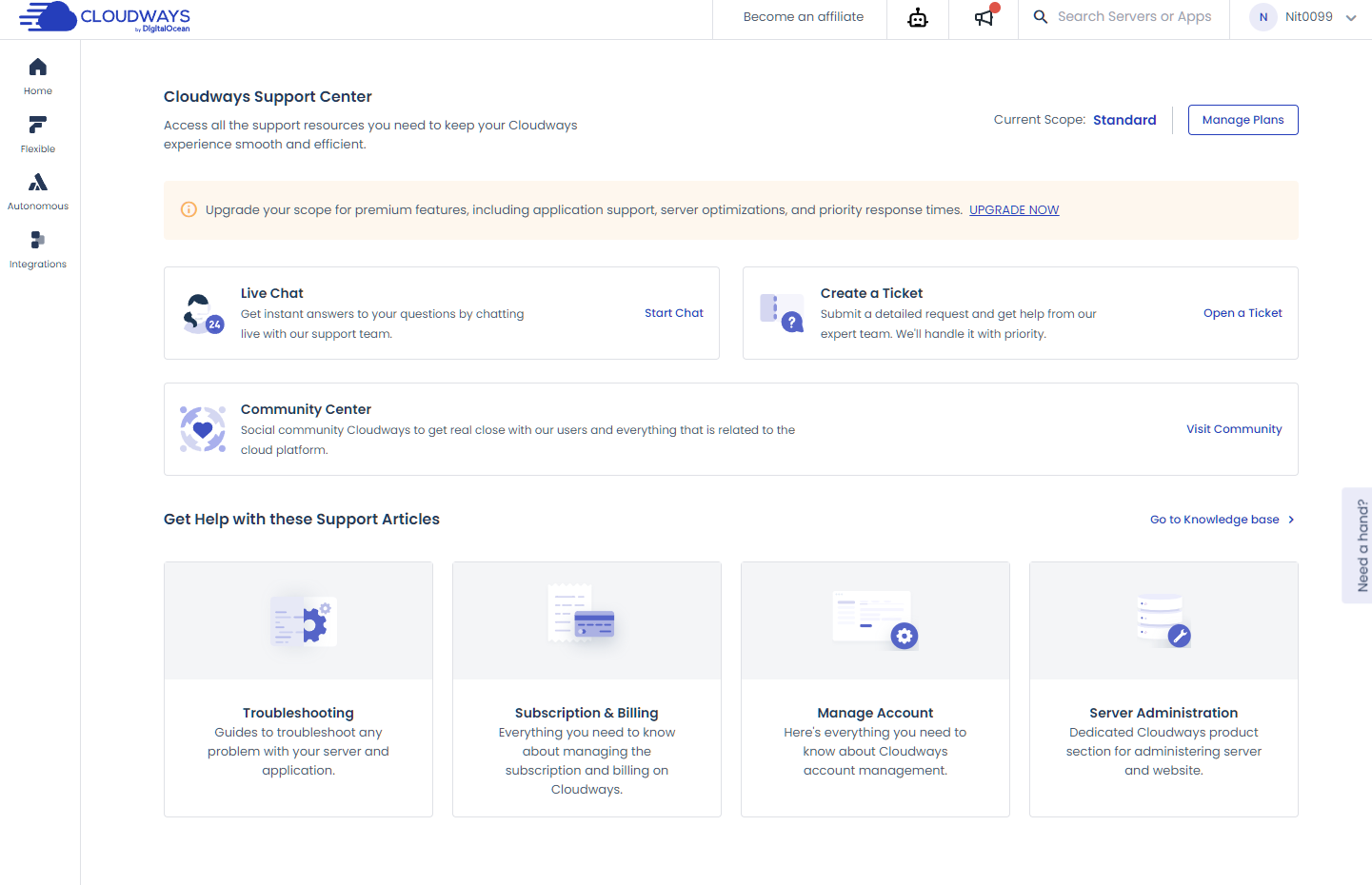The height and width of the screenshot is (885, 1372).
Task: Click Become an affiliate
Action: 804,17
